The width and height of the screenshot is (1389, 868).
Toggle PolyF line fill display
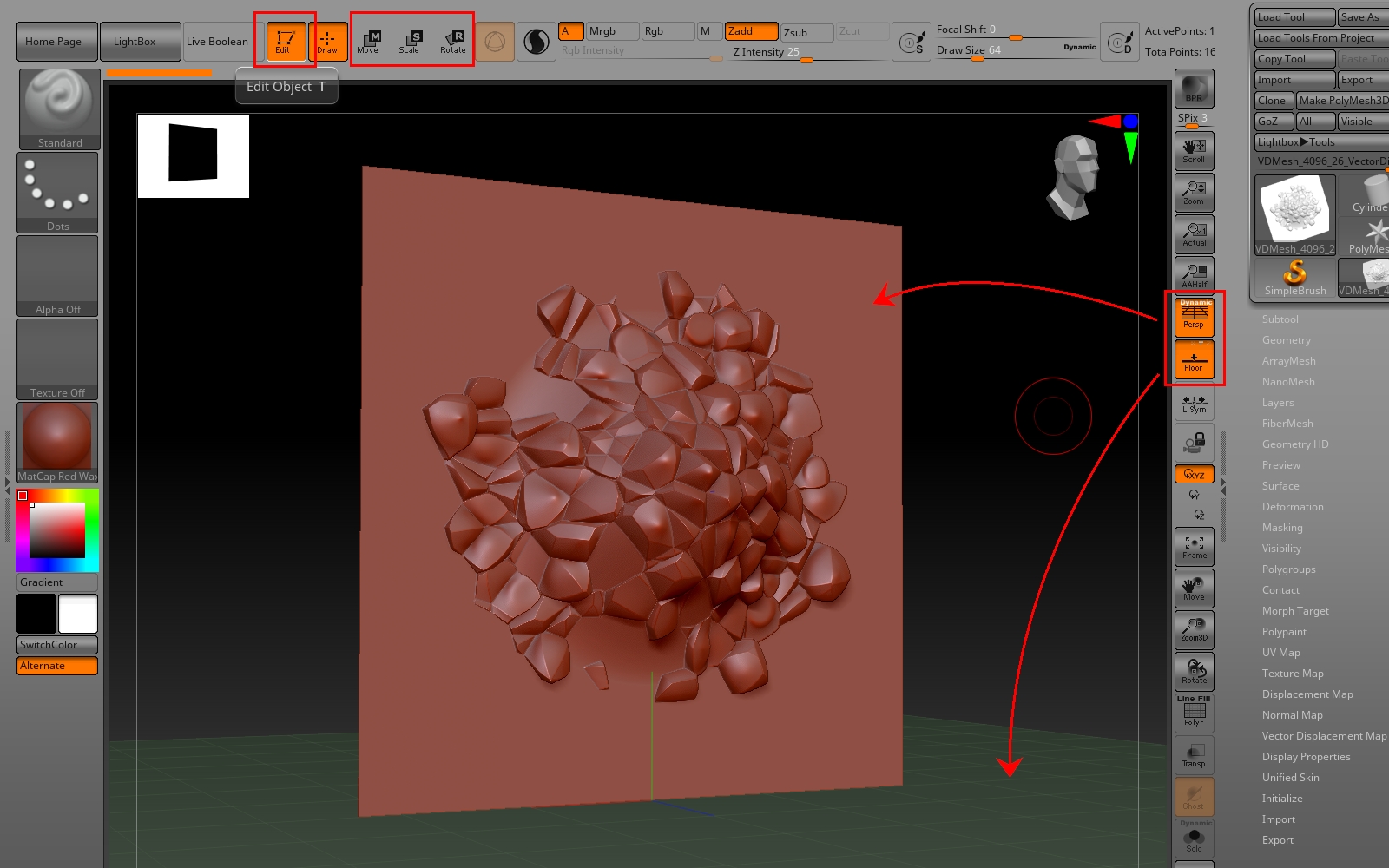click(1194, 712)
